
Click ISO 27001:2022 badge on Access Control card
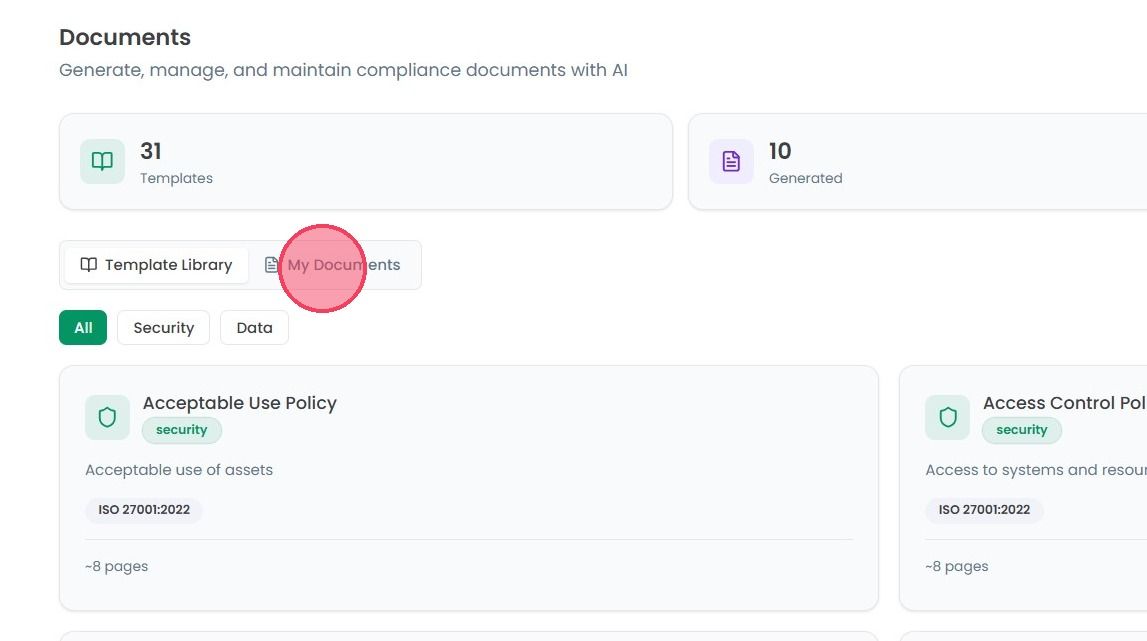click(x=984, y=509)
